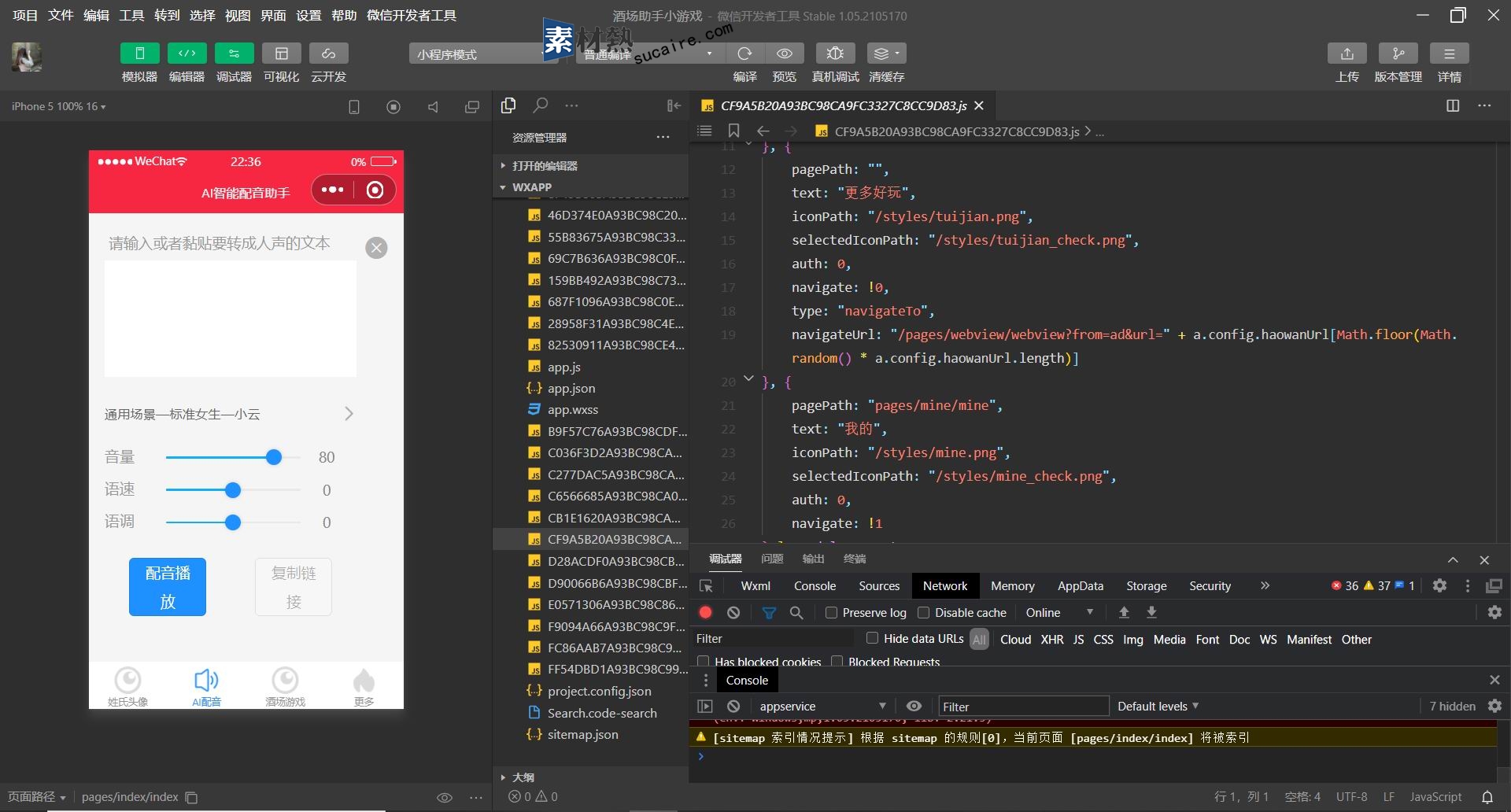
Task: Toggle the 编辑器 editor button
Action: tap(187, 54)
